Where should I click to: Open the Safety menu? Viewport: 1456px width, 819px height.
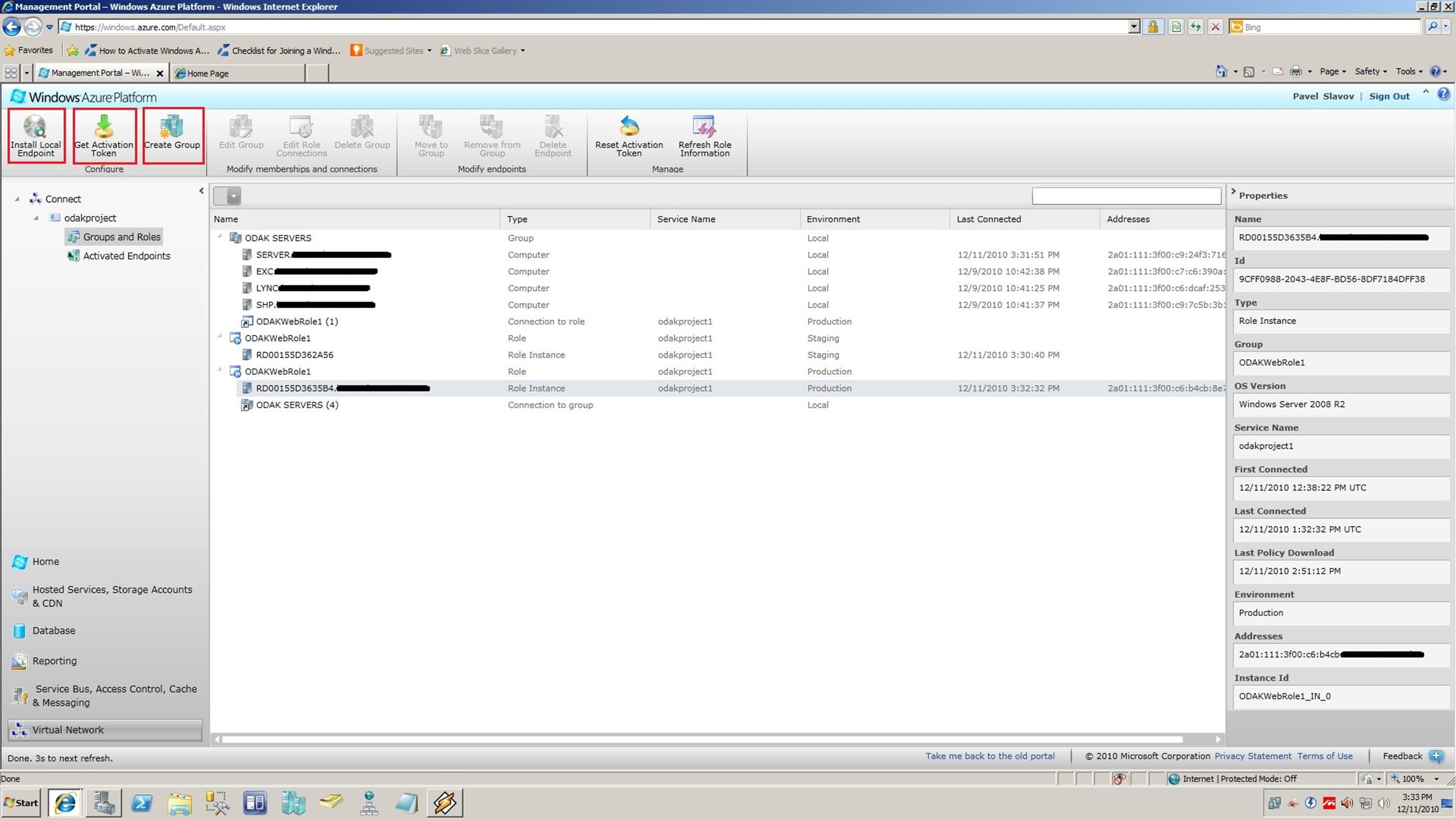(x=1371, y=72)
